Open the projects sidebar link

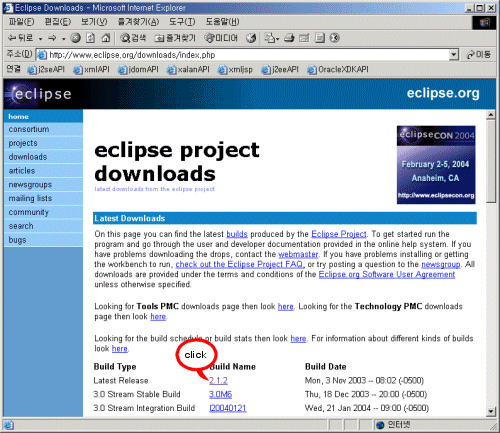[x=23, y=143]
